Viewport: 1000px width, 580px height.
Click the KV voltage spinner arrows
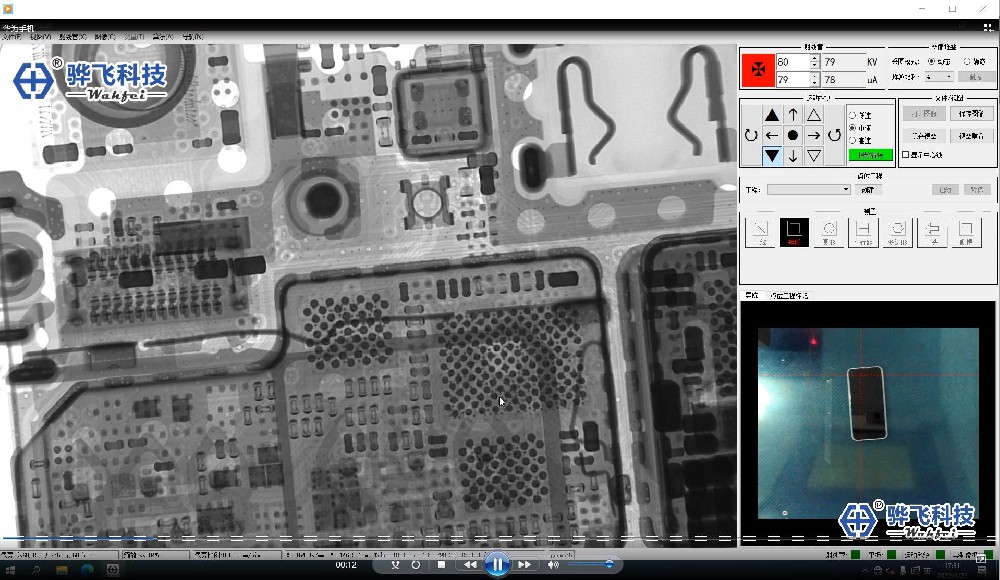point(814,62)
